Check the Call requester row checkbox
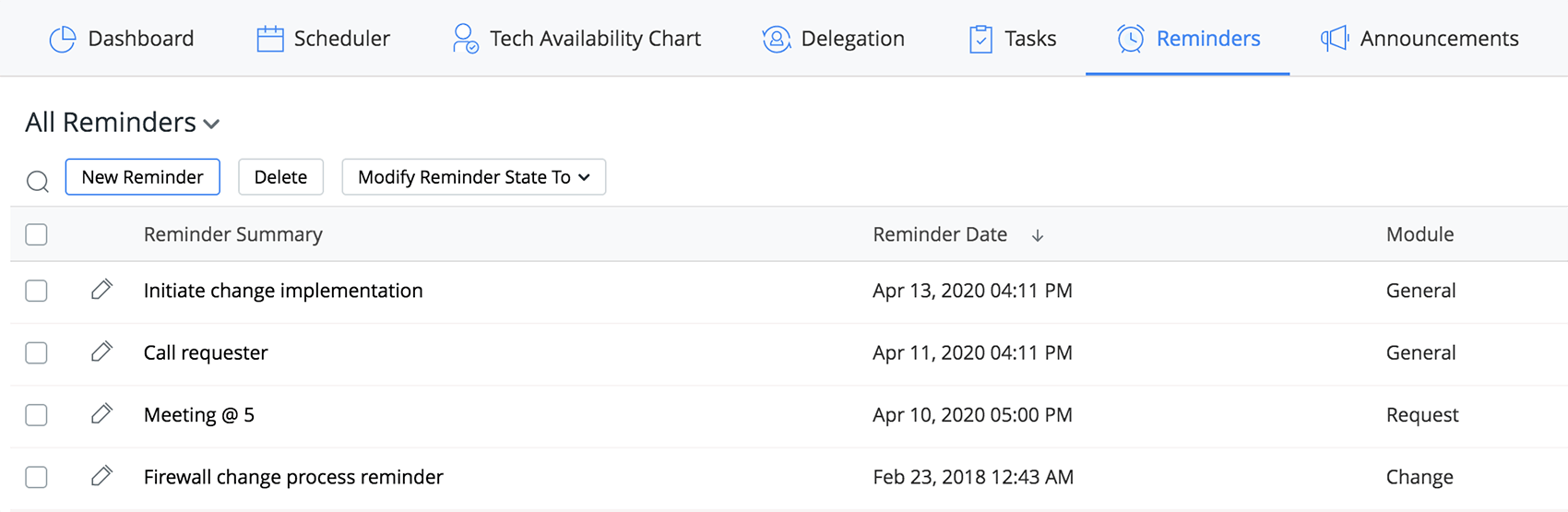Viewport: 1568px width, 512px height. [x=37, y=352]
